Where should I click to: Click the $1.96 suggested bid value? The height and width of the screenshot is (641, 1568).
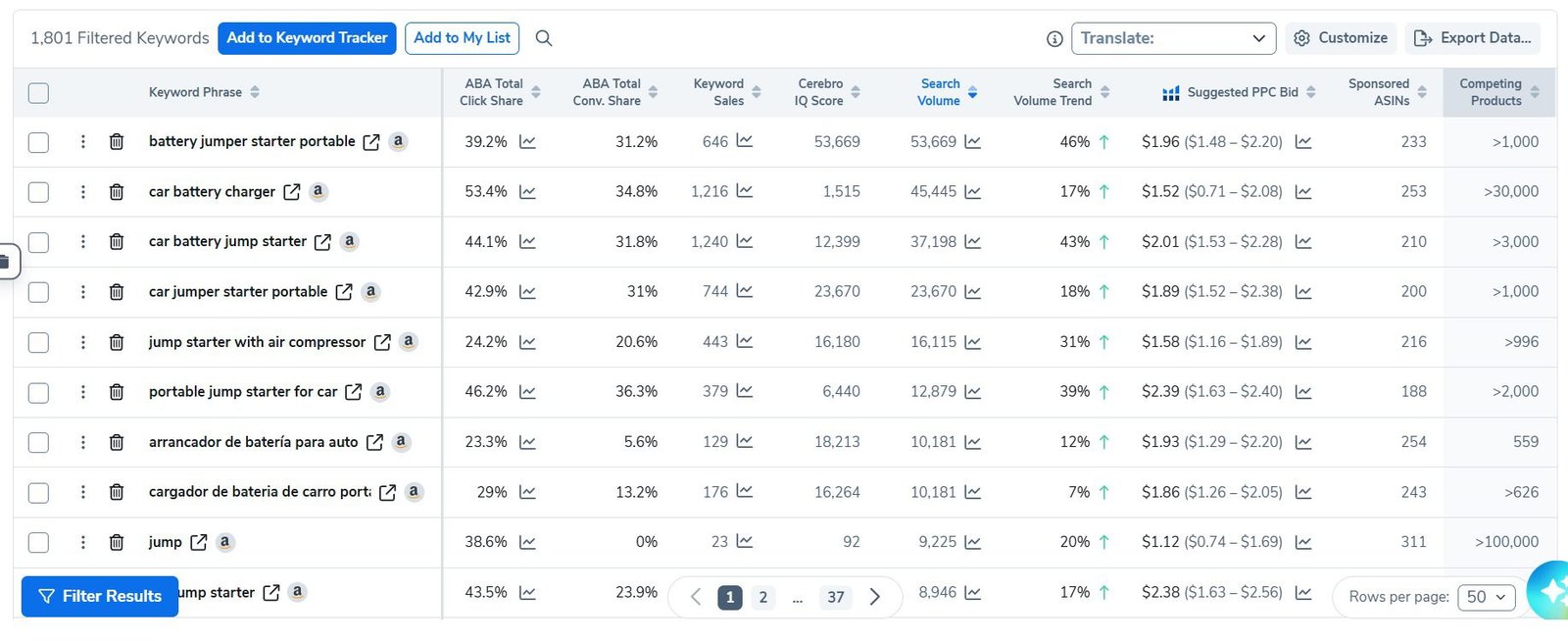(x=1160, y=142)
